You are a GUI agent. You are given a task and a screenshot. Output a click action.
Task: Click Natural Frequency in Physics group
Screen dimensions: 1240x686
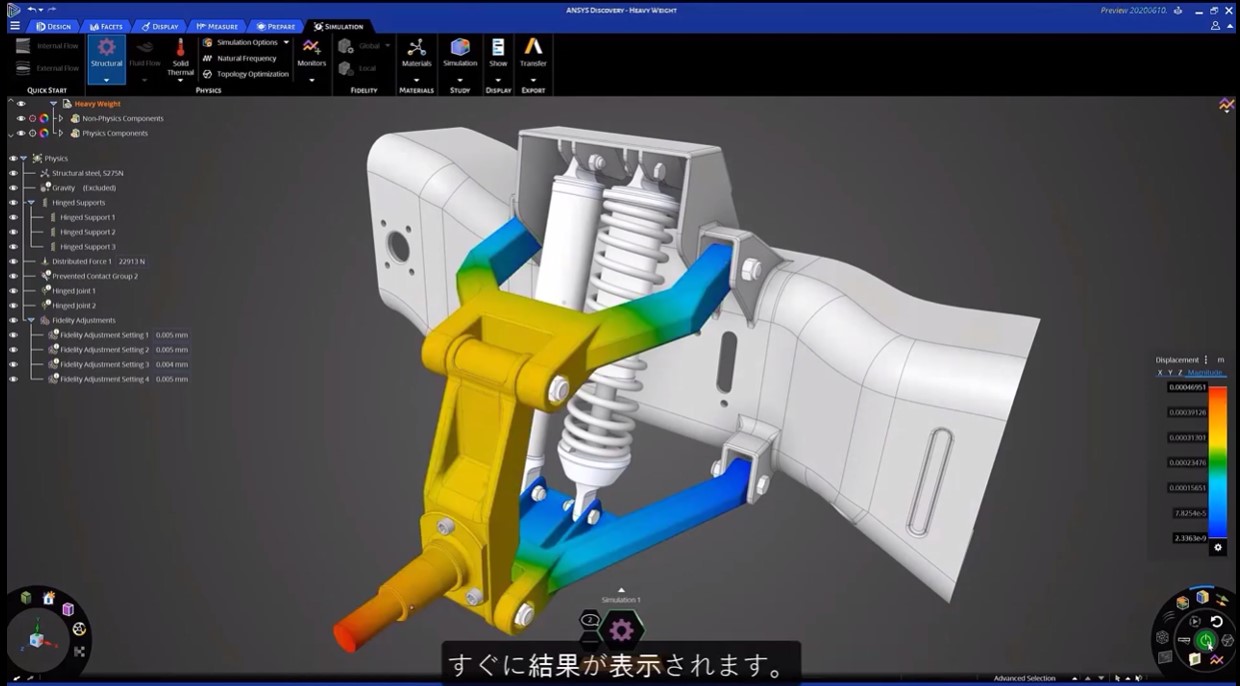click(x=240, y=58)
